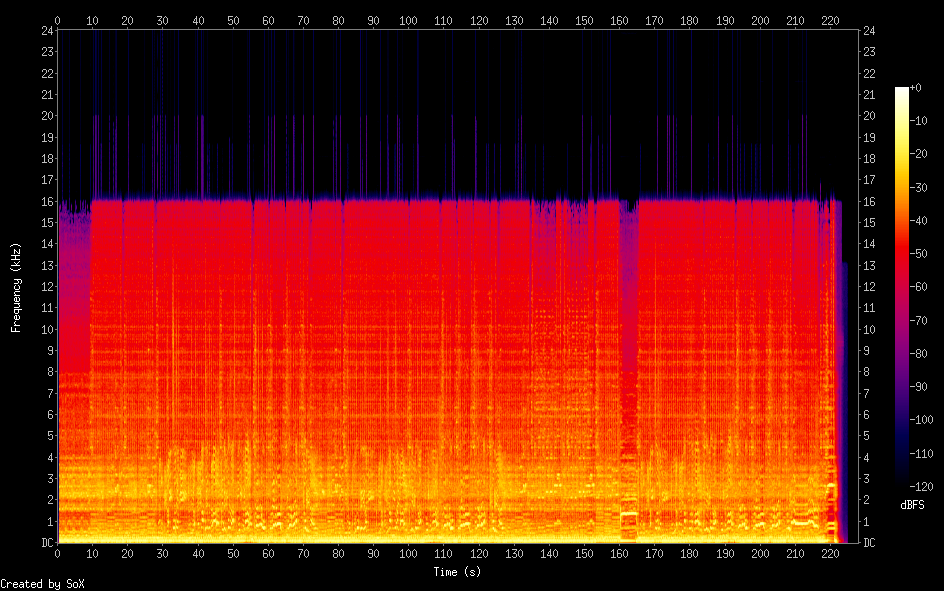Click the 50 tick on bottom time axis
The width and height of the screenshot is (944, 591).
pos(233,553)
